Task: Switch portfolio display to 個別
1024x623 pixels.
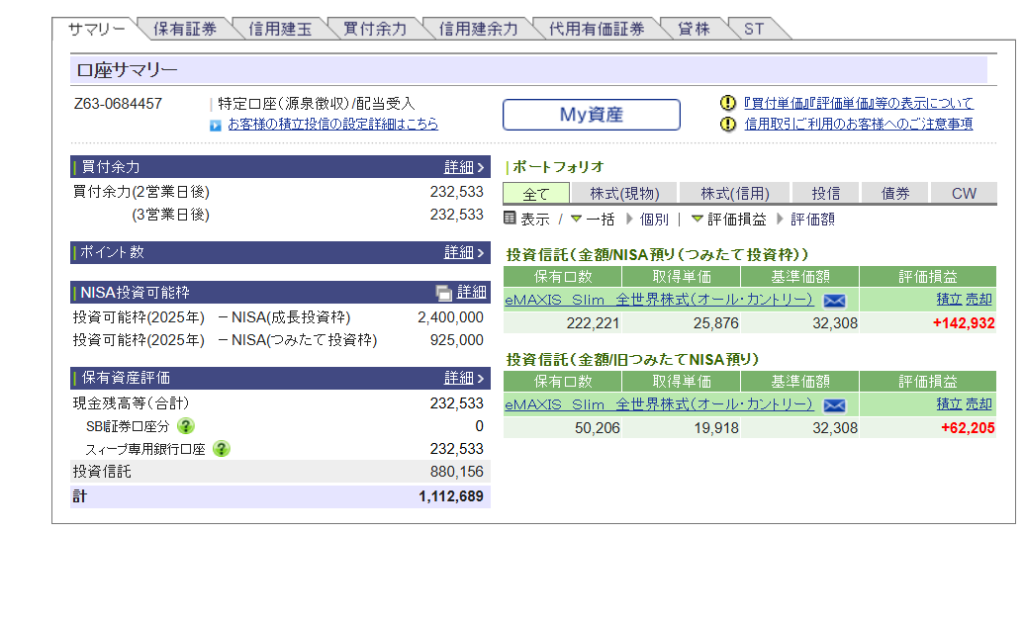Action: point(653,219)
